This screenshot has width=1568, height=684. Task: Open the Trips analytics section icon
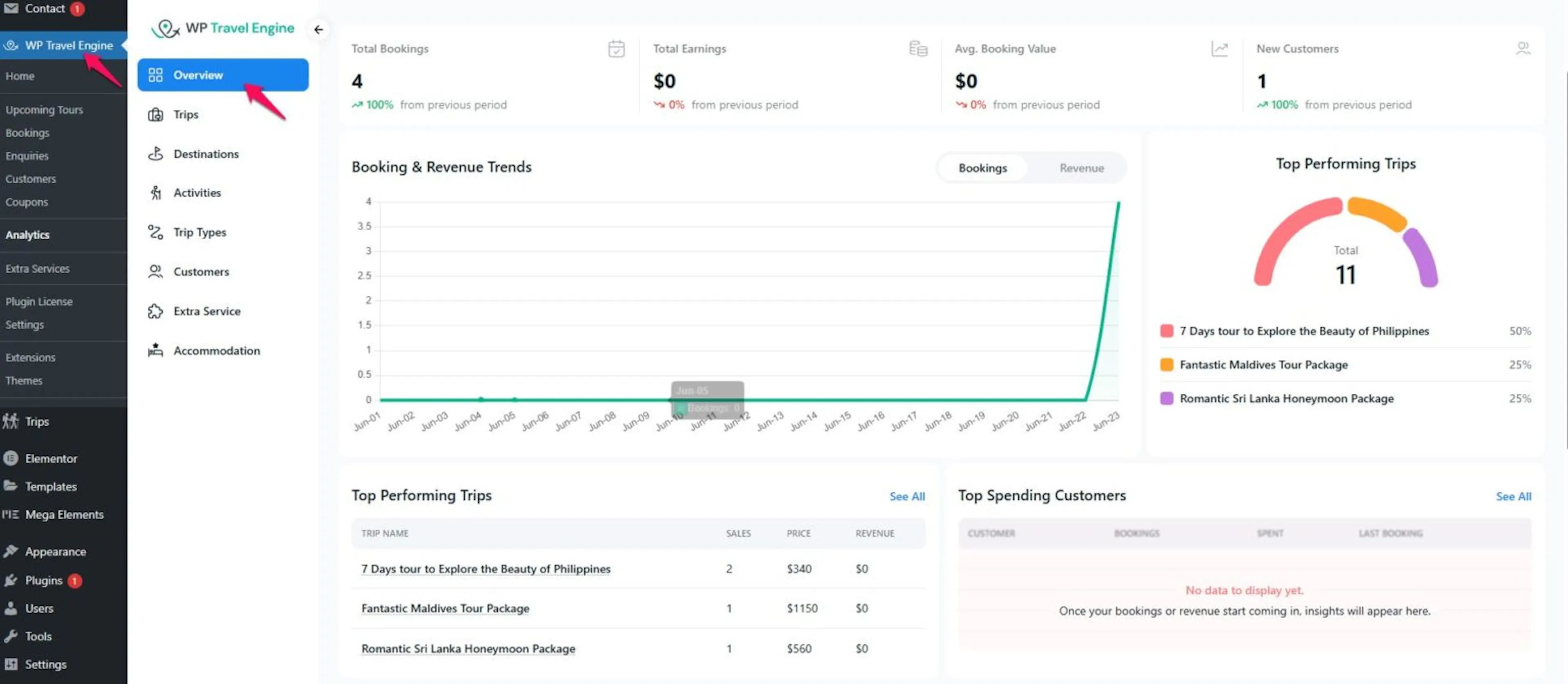[156, 114]
